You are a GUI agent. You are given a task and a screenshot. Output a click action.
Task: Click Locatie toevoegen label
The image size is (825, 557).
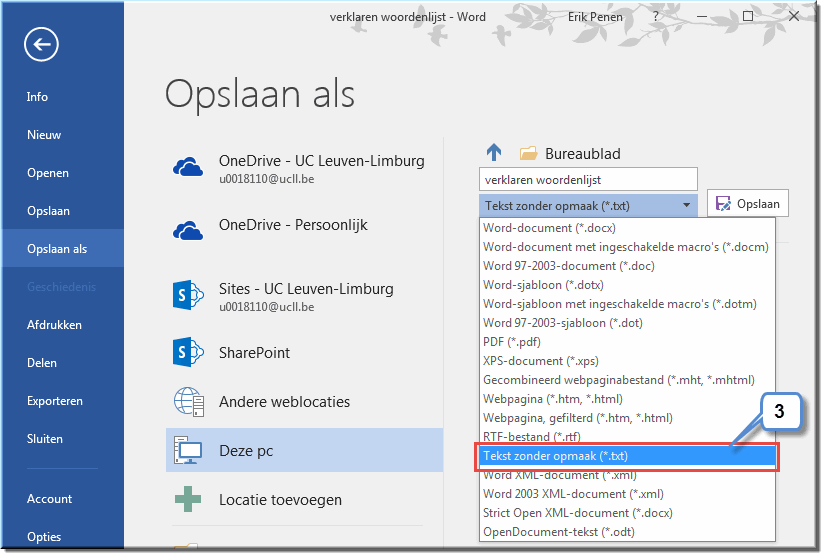pyautogui.click(x=280, y=500)
